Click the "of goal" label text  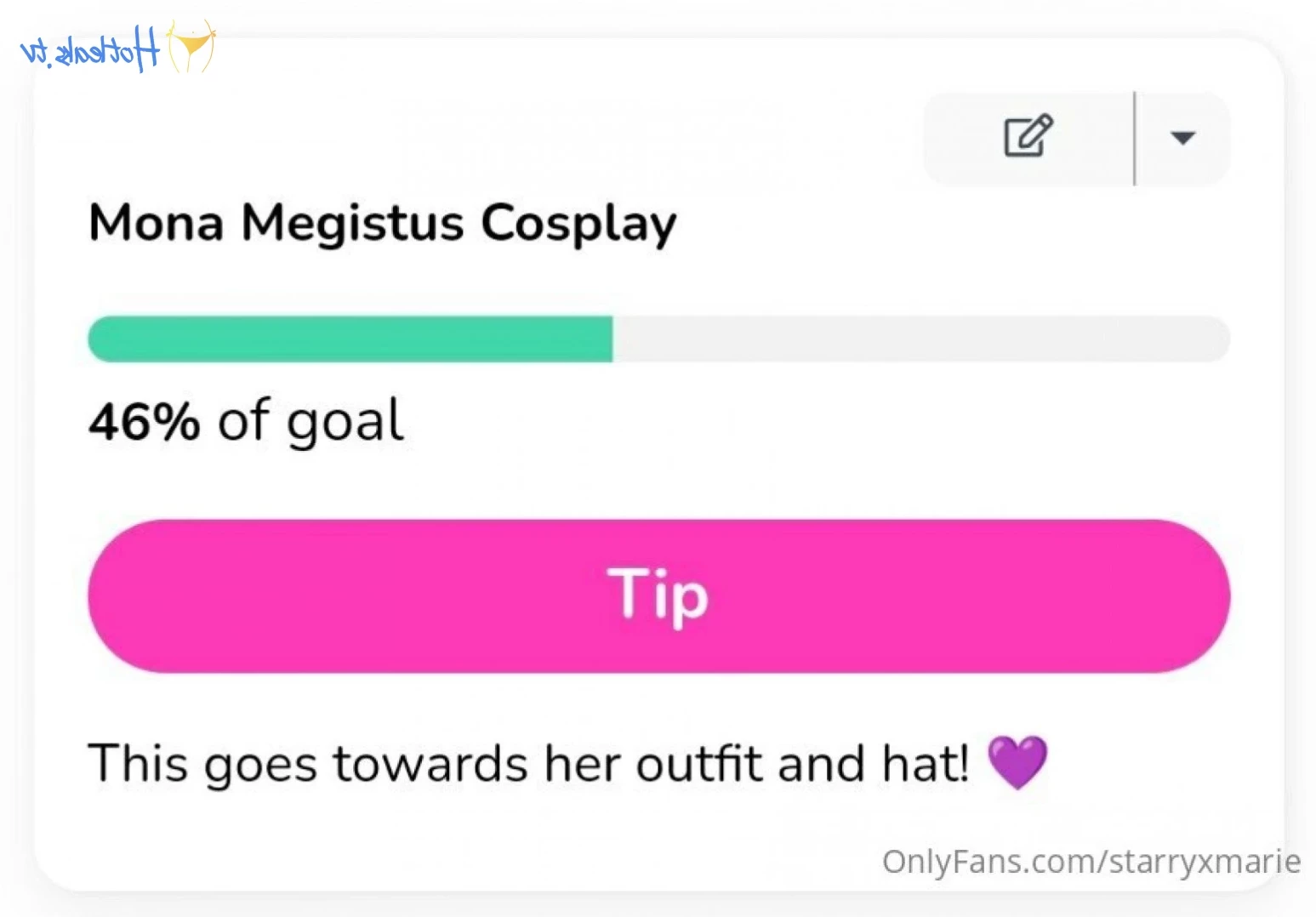(x=310, y=421)
